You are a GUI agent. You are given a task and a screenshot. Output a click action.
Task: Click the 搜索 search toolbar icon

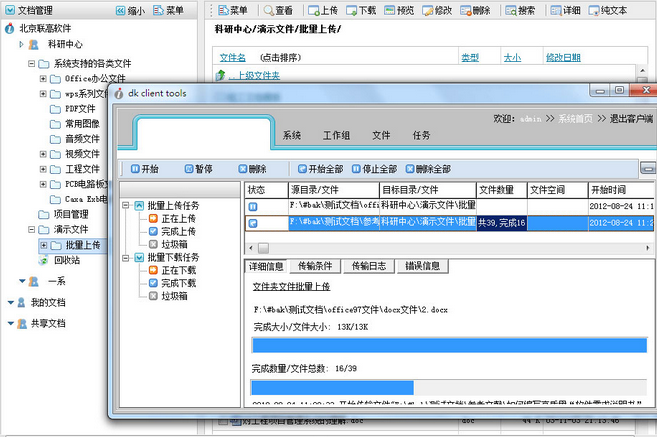(520, 10)
